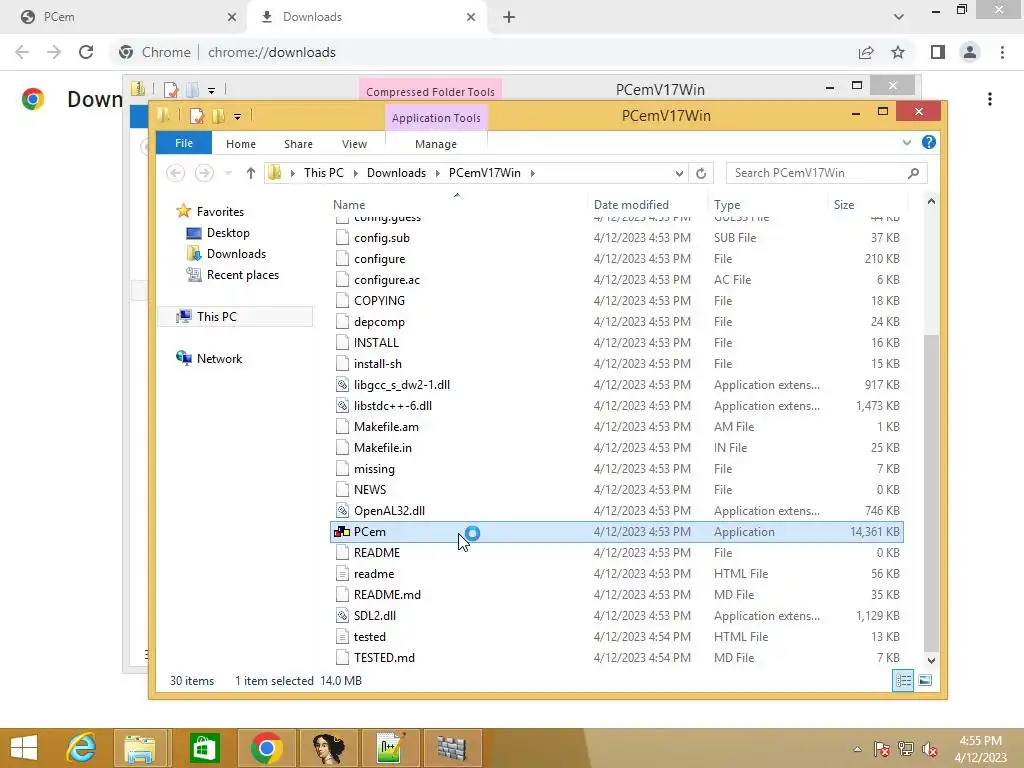Bookmark this tab with the star icon
1024x768 pixels.
click(x=898, y=52)
